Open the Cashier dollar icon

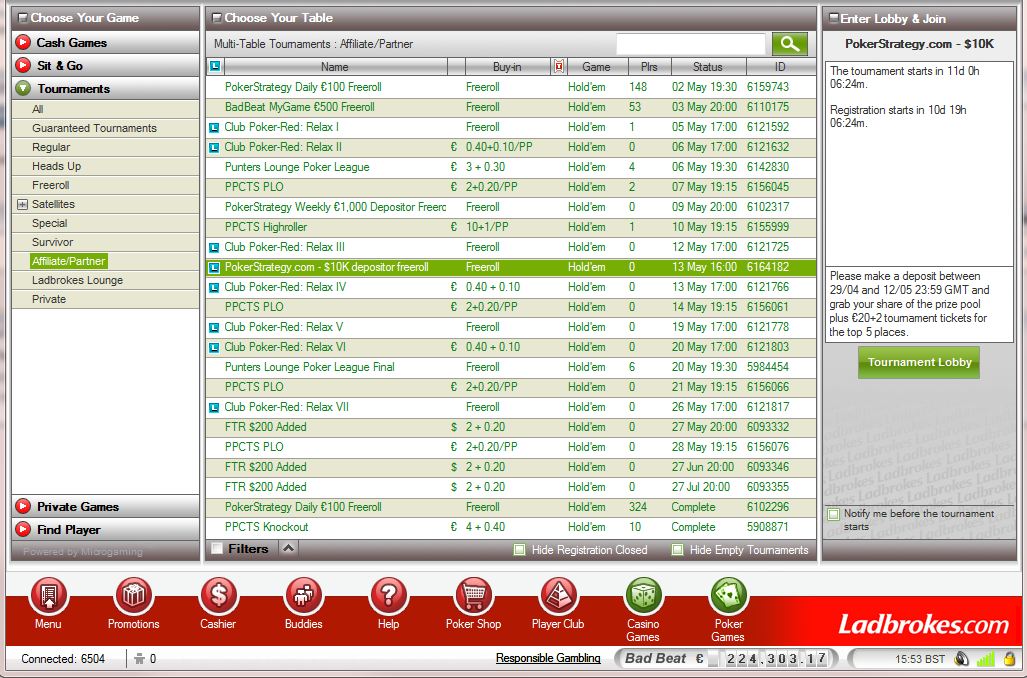218,595
